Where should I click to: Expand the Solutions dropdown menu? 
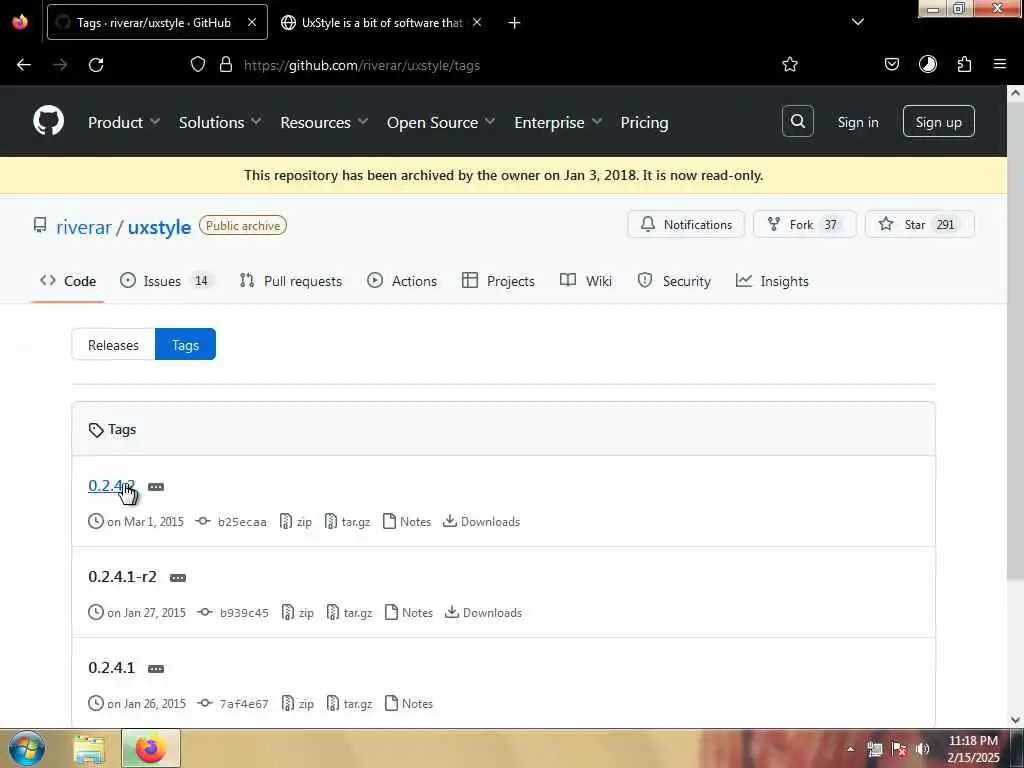[x=220, y=122]
